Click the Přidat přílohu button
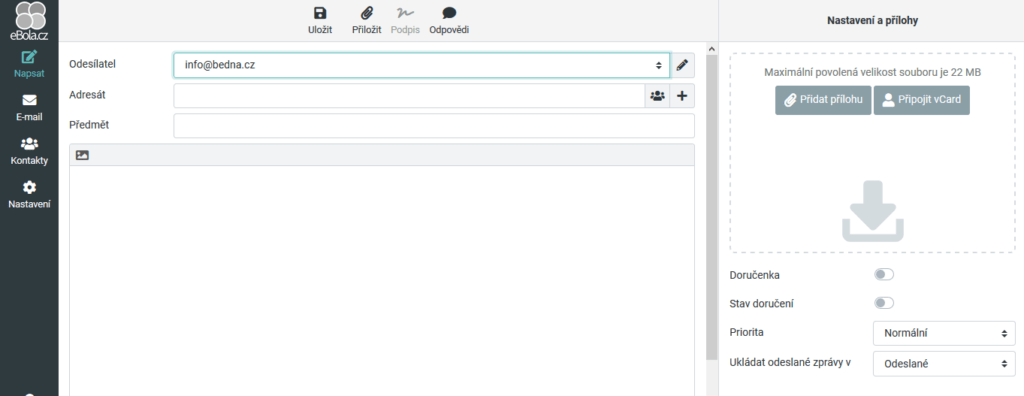This screenshot has width=1024, height=396. click(823, 100)
